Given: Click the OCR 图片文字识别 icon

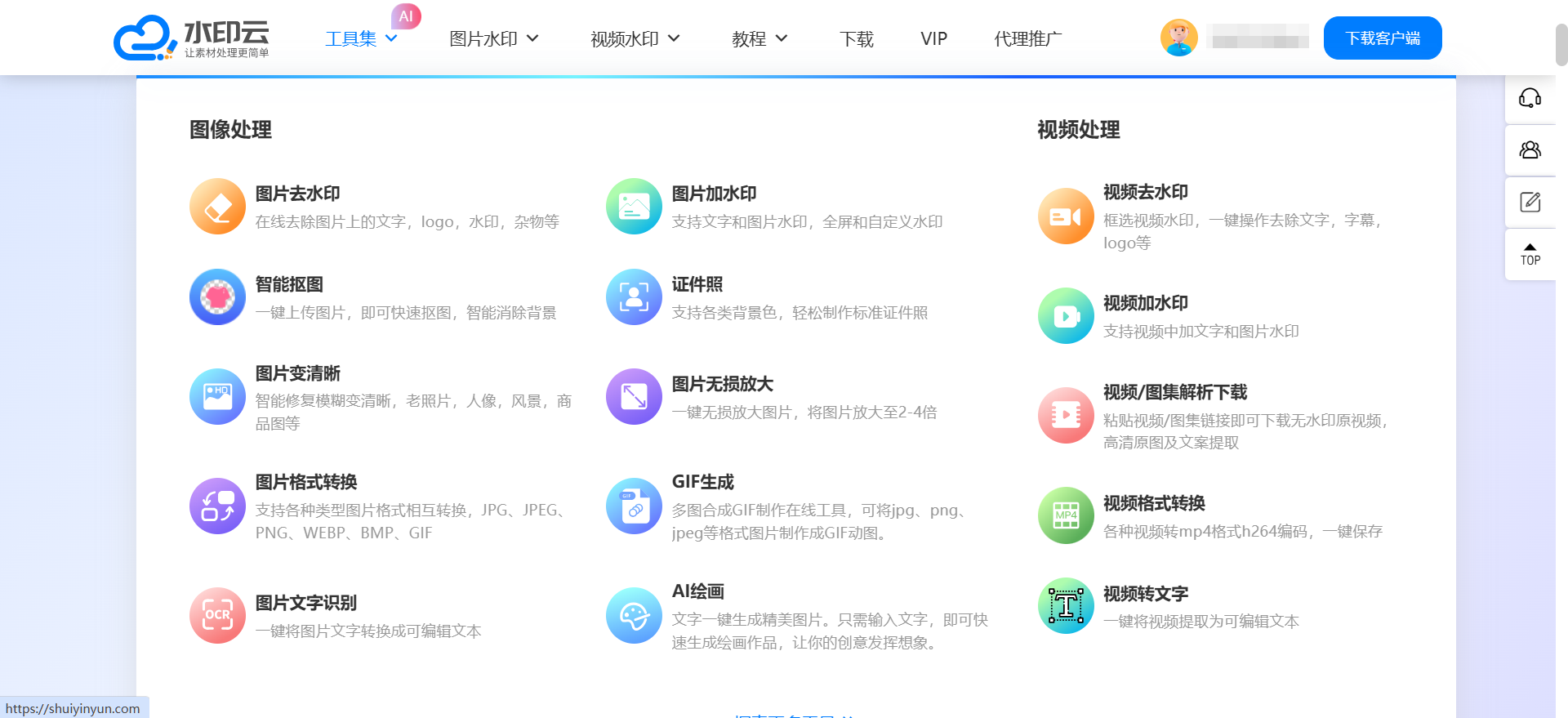Looking at the screenshot, I should pos(217,615).
